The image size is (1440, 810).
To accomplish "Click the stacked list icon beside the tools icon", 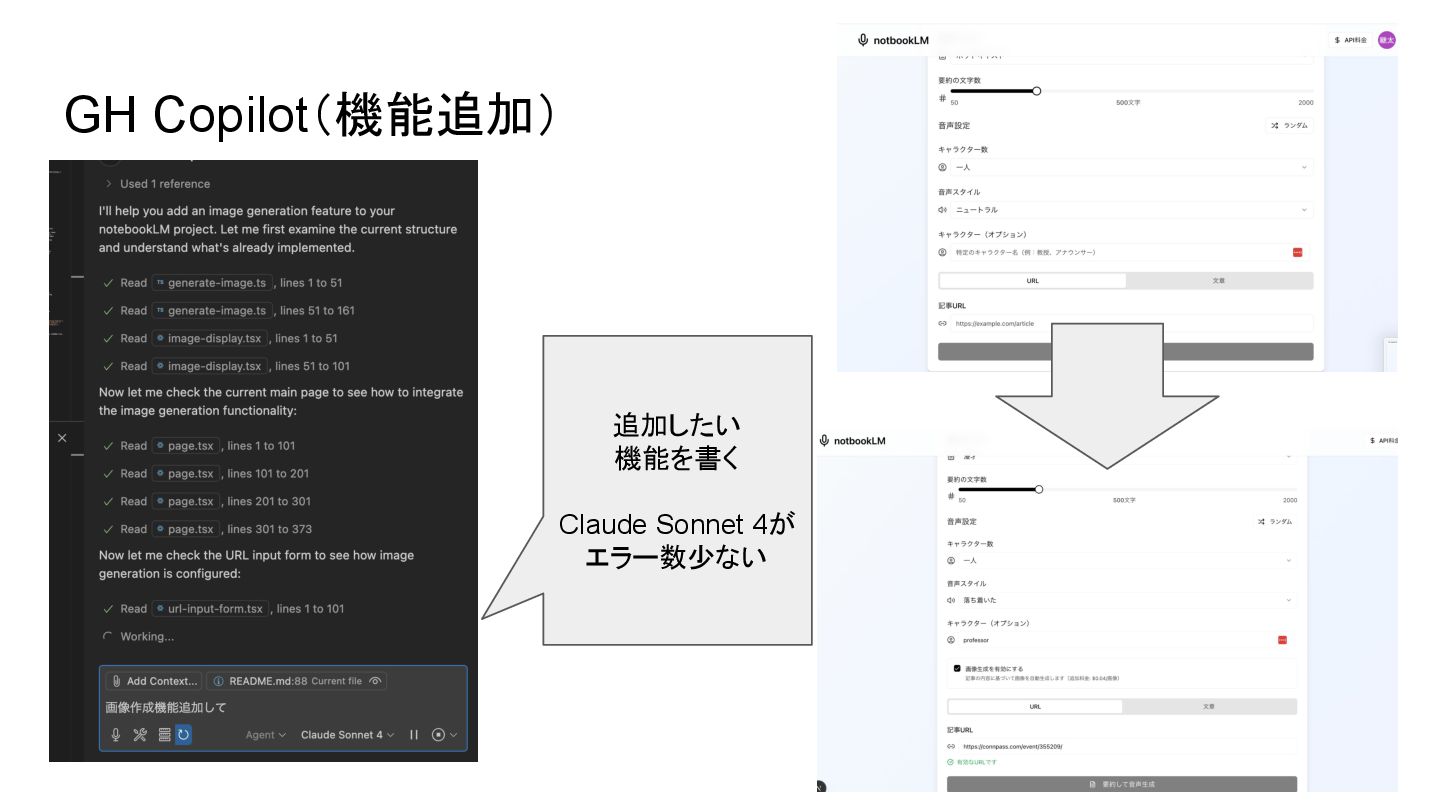I will click(164, 735).
